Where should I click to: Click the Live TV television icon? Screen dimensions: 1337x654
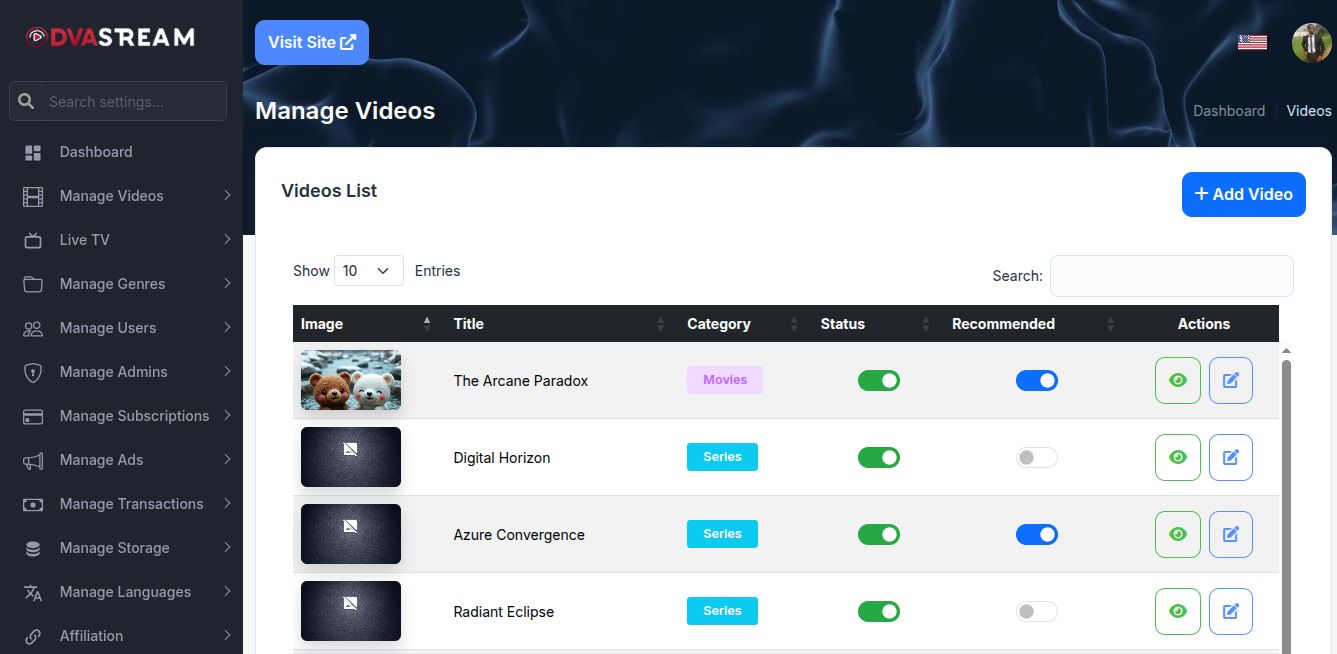[x=33, y=240]
